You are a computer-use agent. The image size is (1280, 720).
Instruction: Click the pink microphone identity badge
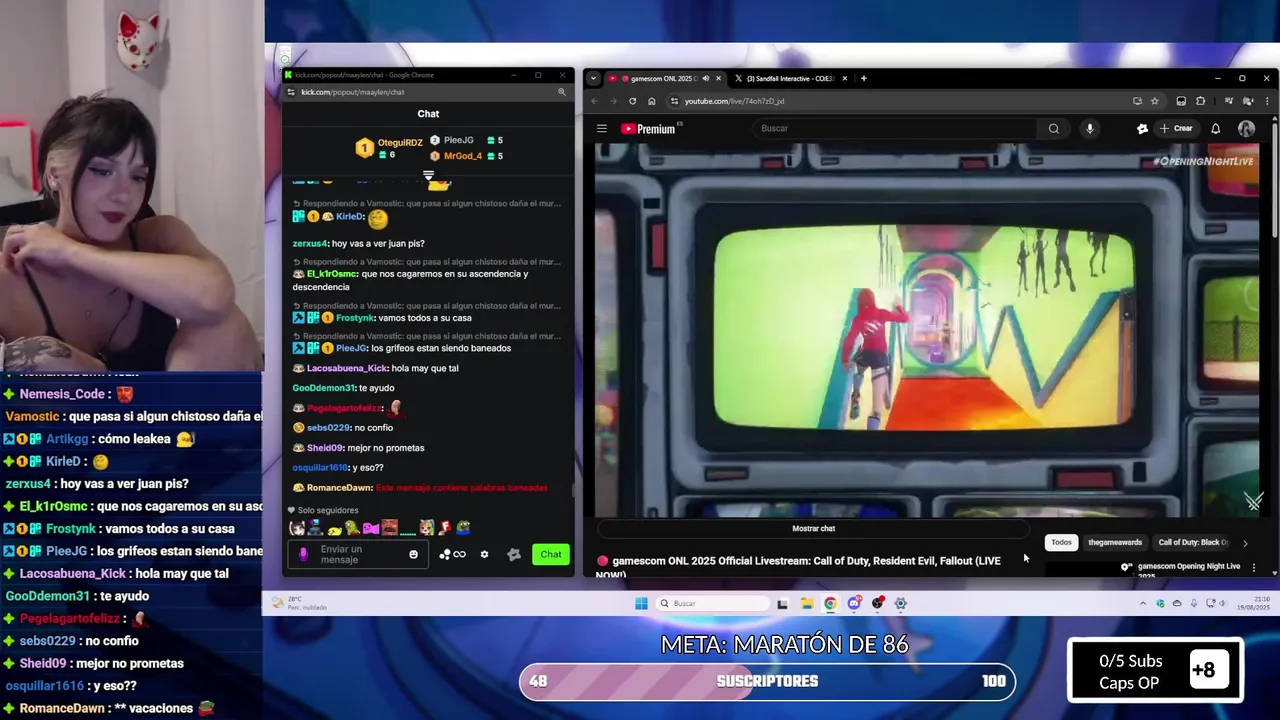(x=303, y=554)
